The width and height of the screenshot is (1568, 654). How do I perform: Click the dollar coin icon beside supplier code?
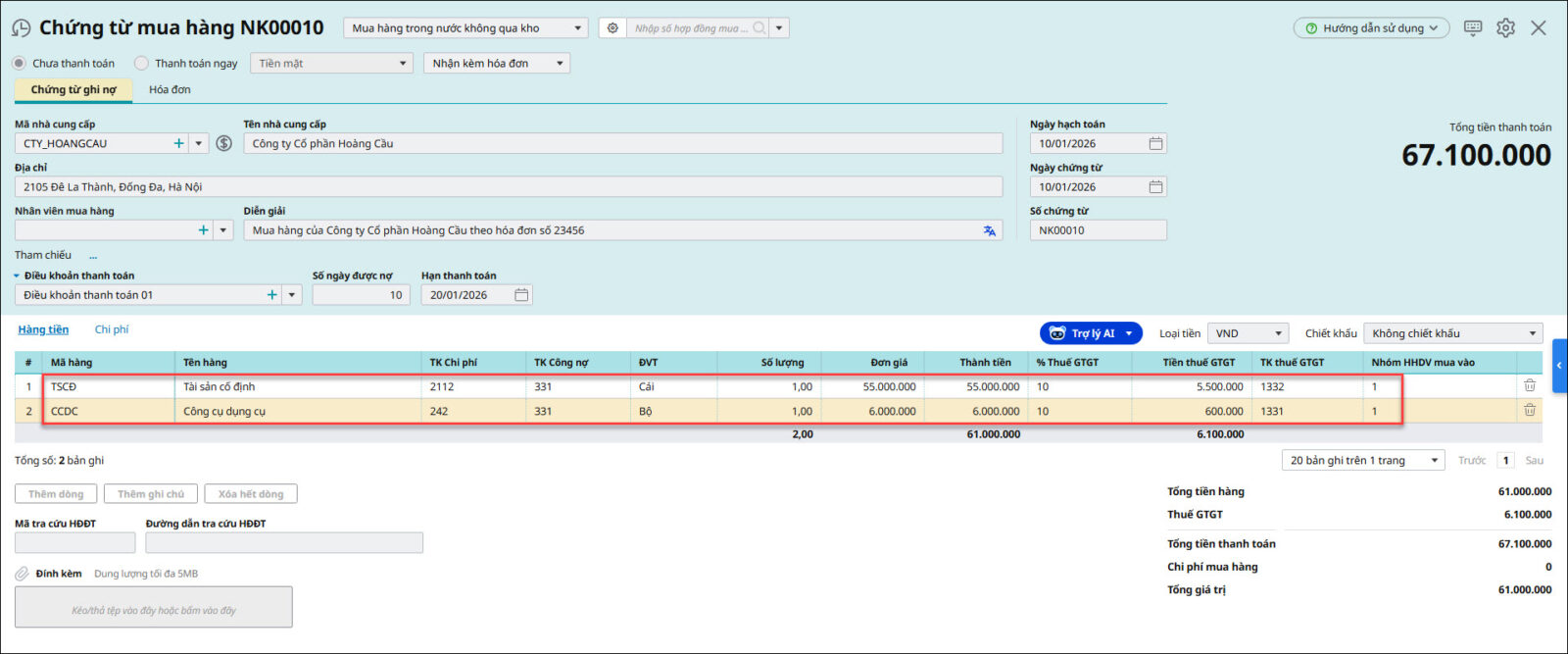223,143
